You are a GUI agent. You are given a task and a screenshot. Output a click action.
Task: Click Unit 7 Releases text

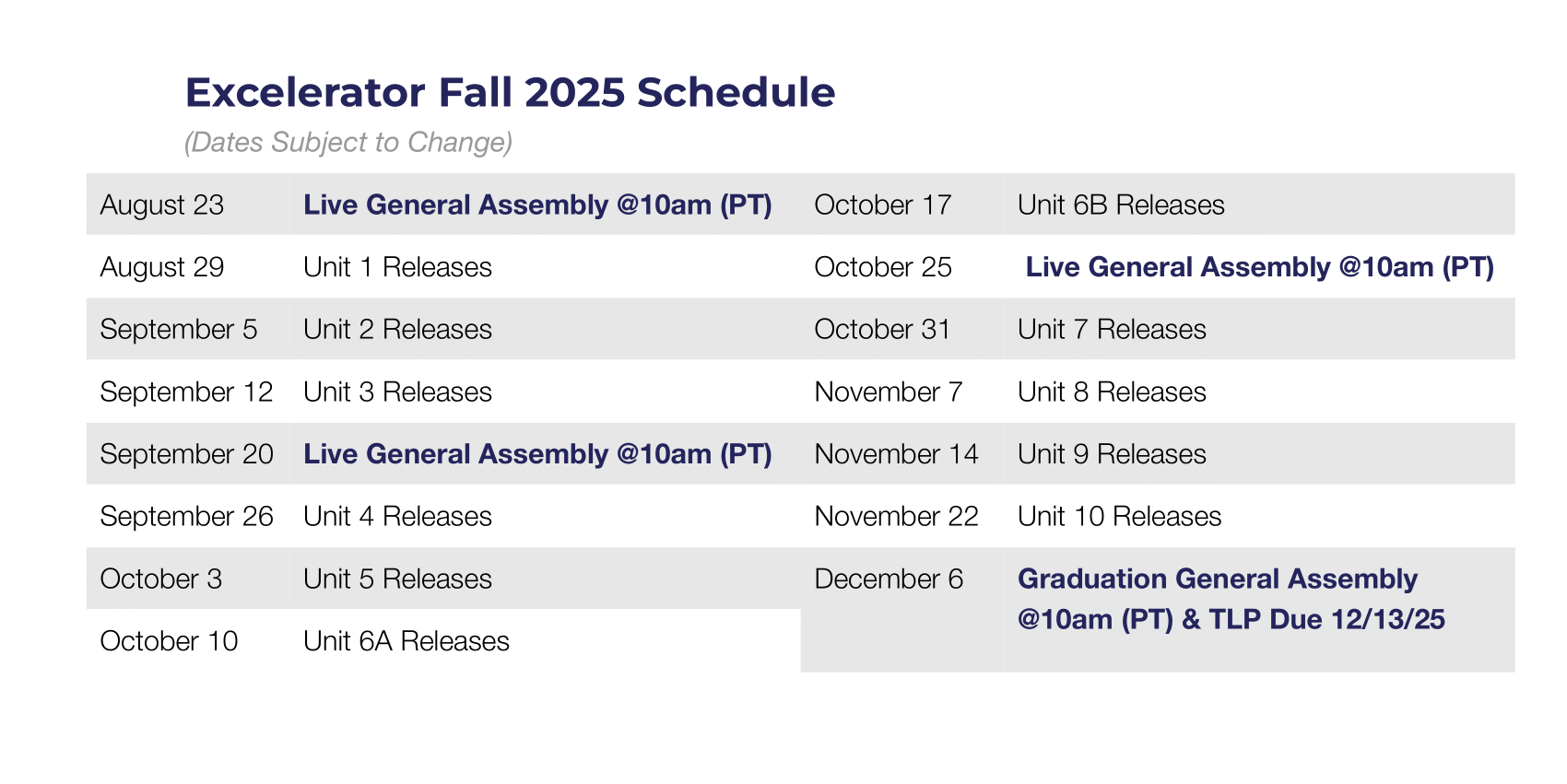pos(1112,329)
